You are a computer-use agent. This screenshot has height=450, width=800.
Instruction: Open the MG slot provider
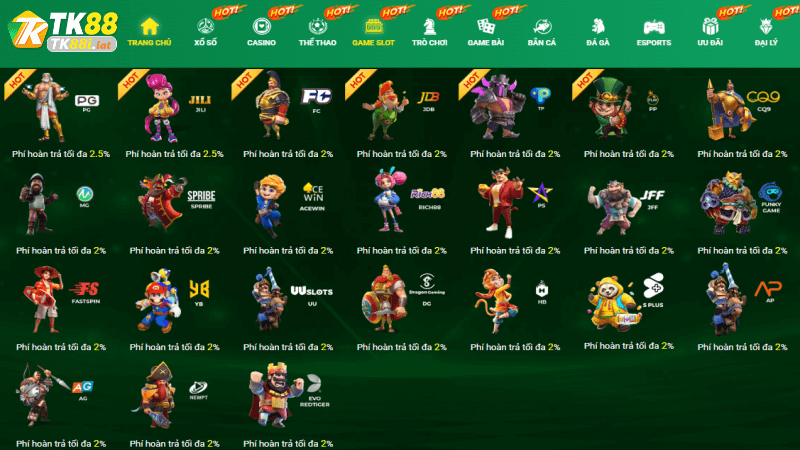tap(61, 212)
